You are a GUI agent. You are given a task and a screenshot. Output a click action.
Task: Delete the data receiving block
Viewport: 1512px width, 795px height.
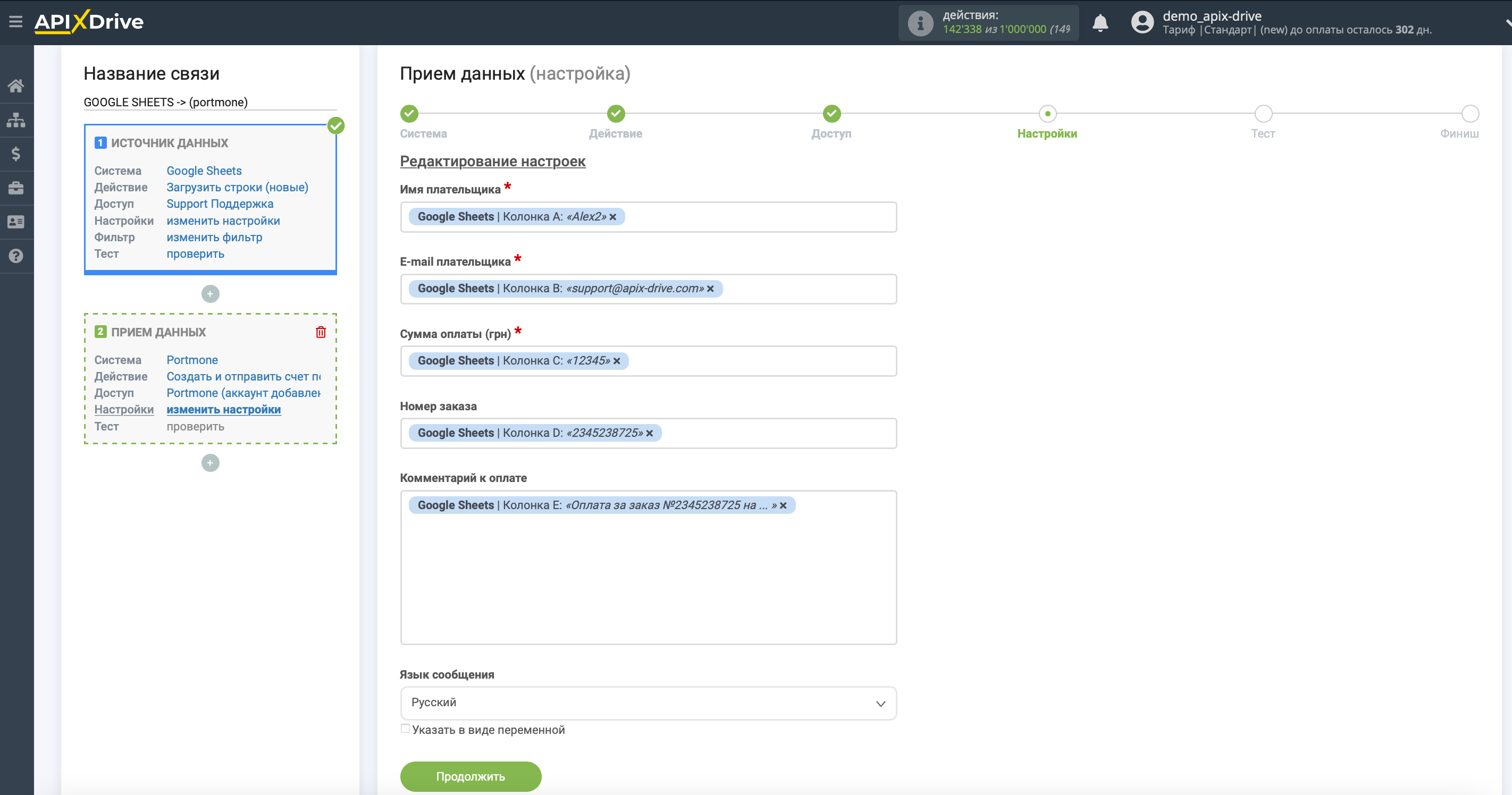[x=321, y=332]
